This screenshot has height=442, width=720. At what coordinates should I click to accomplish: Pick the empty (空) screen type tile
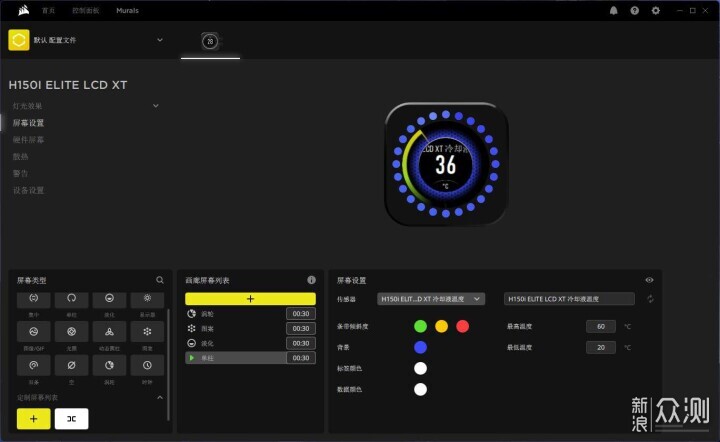click(x=71, y=365)
